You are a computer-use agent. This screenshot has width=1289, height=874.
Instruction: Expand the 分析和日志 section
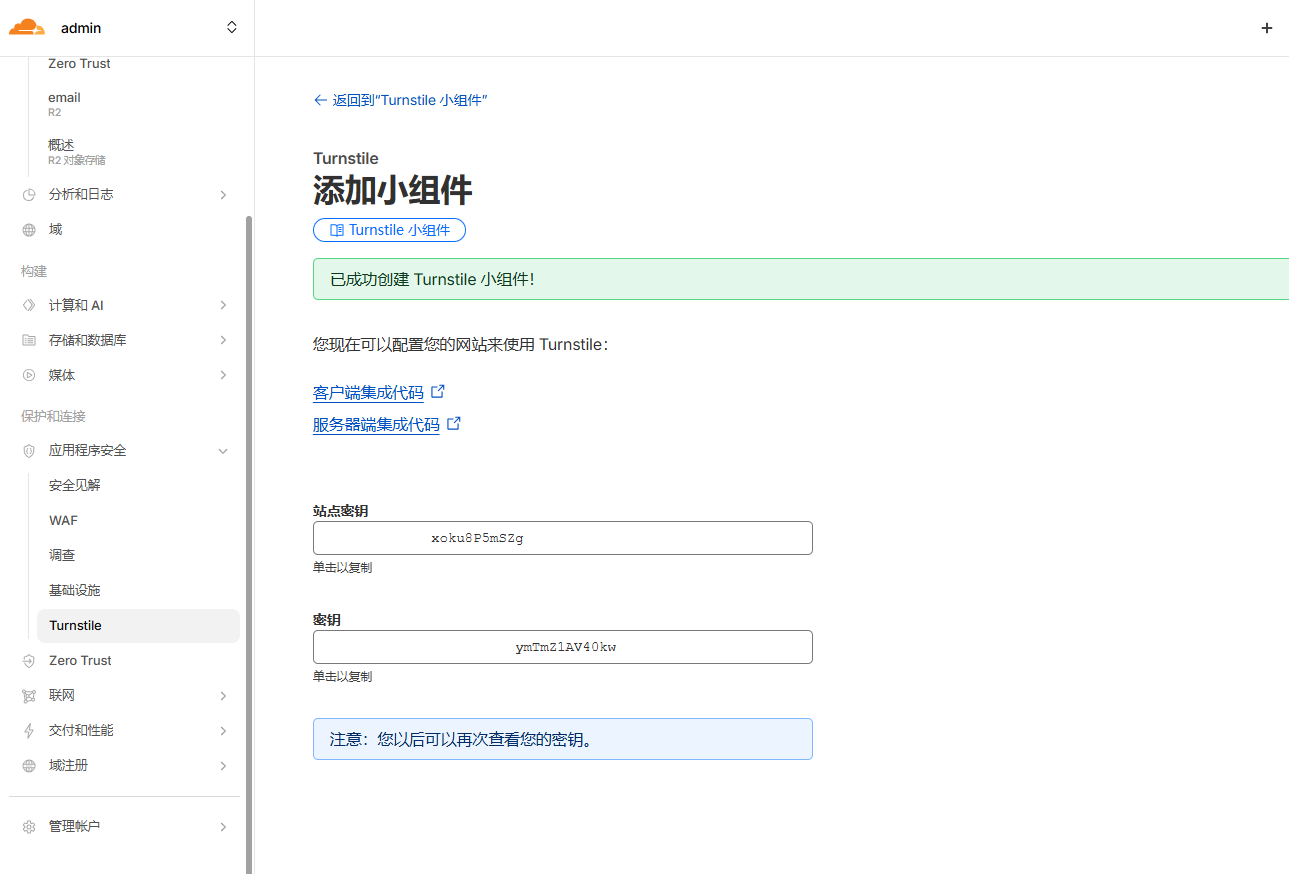pos(223,195)
